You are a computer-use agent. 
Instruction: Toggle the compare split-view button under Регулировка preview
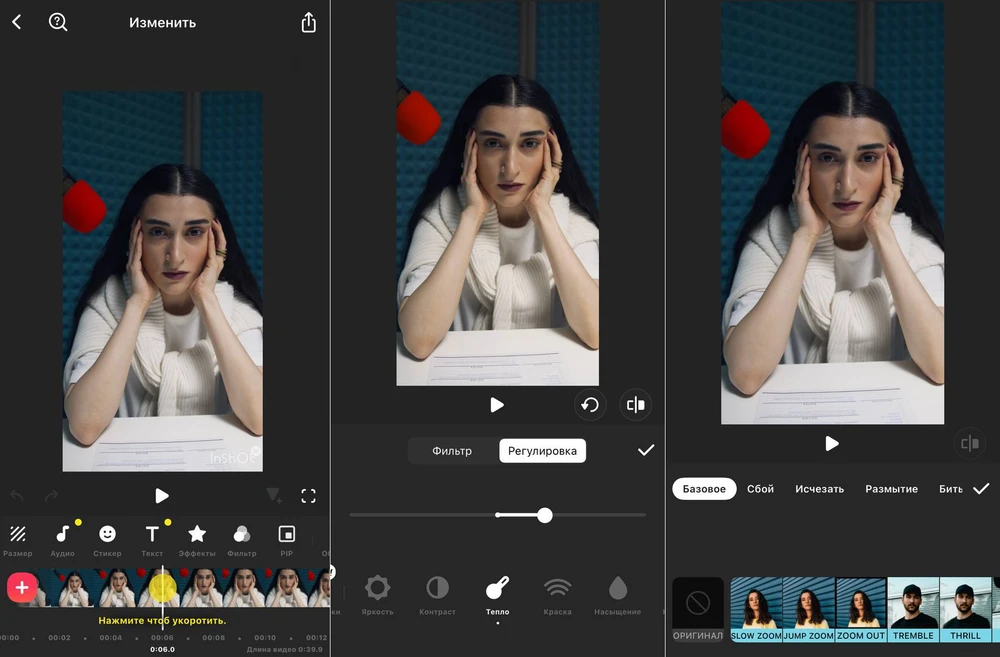[x=635, y=405]
